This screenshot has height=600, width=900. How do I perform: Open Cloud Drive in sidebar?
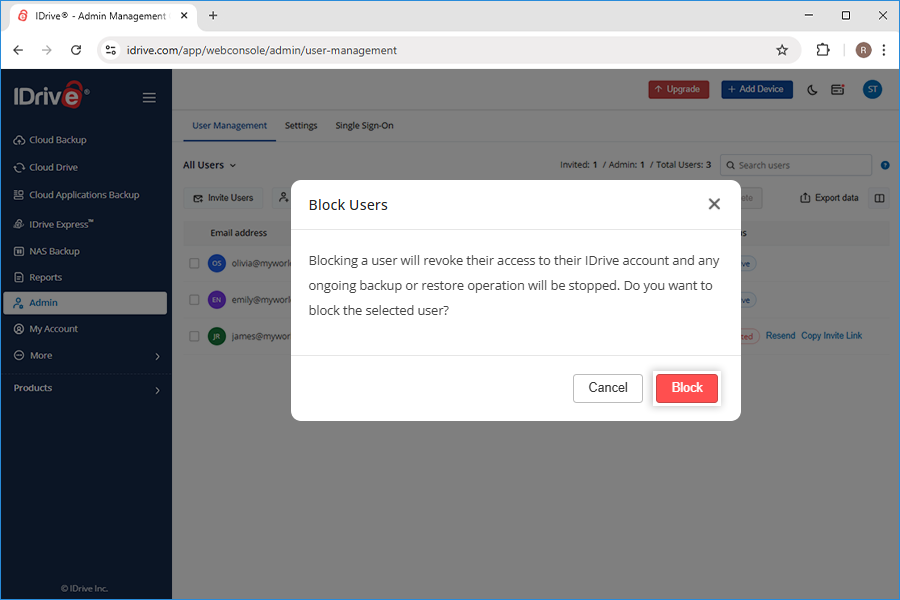click(x=46, y=168)
